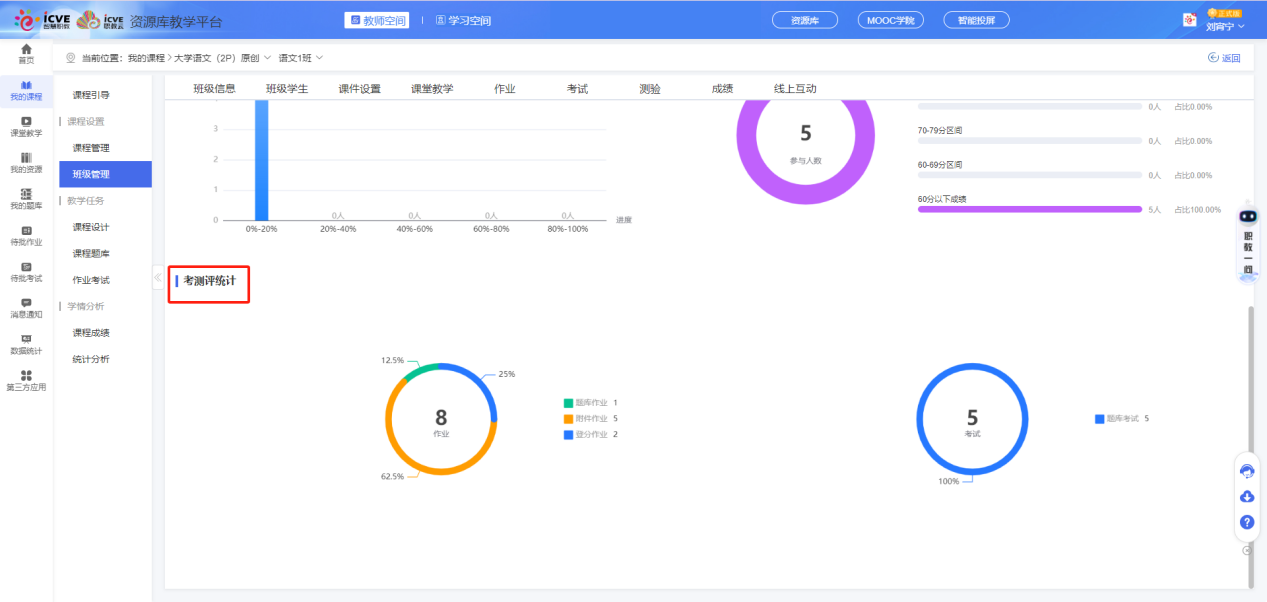Screen dimensions: 1267x602
Task: Click the 返回 link
Action: point(1224,58)
